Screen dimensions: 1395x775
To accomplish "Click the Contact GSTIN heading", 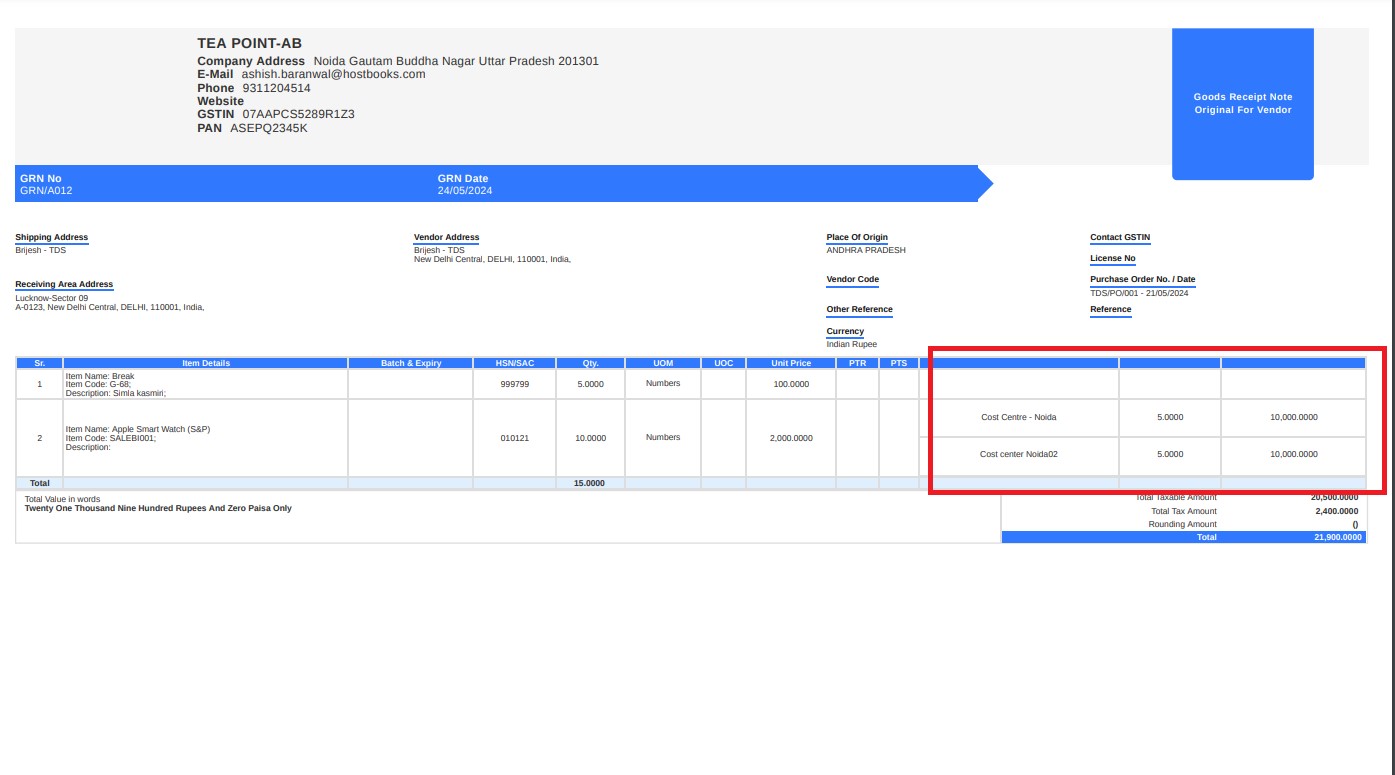I will click(1120, 237).
